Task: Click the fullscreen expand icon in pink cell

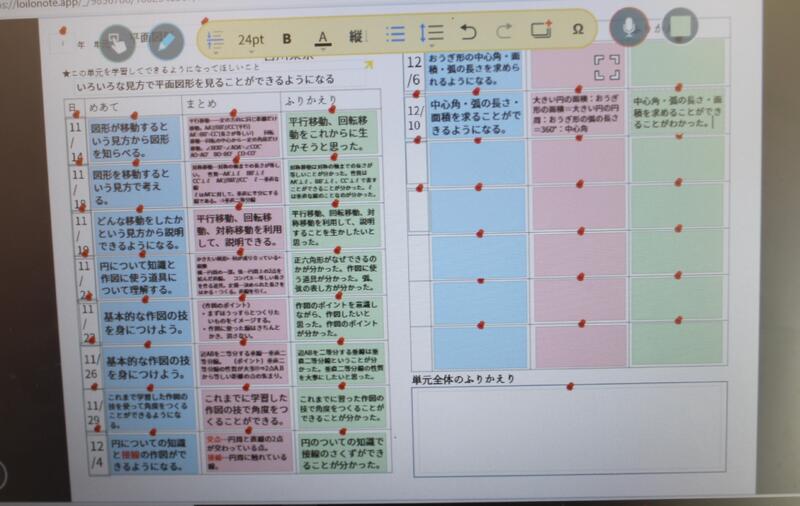Action: tap(607, 67)
